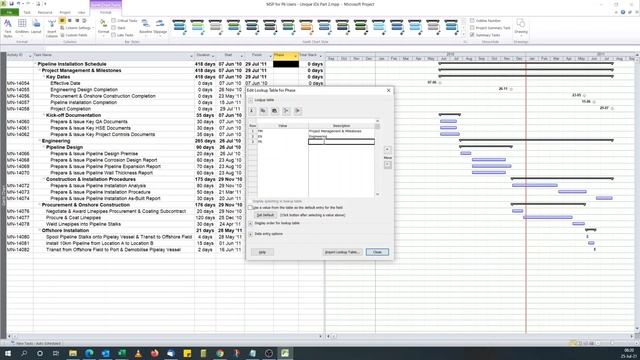
Task: Save the project from quick access toolbar
Action: pos(11,4)
